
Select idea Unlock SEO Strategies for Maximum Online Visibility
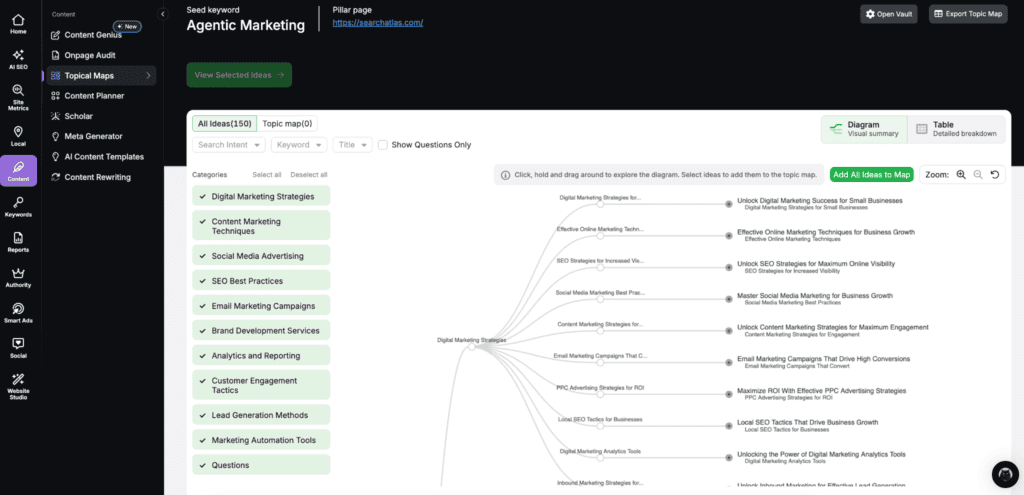(729, 267)
